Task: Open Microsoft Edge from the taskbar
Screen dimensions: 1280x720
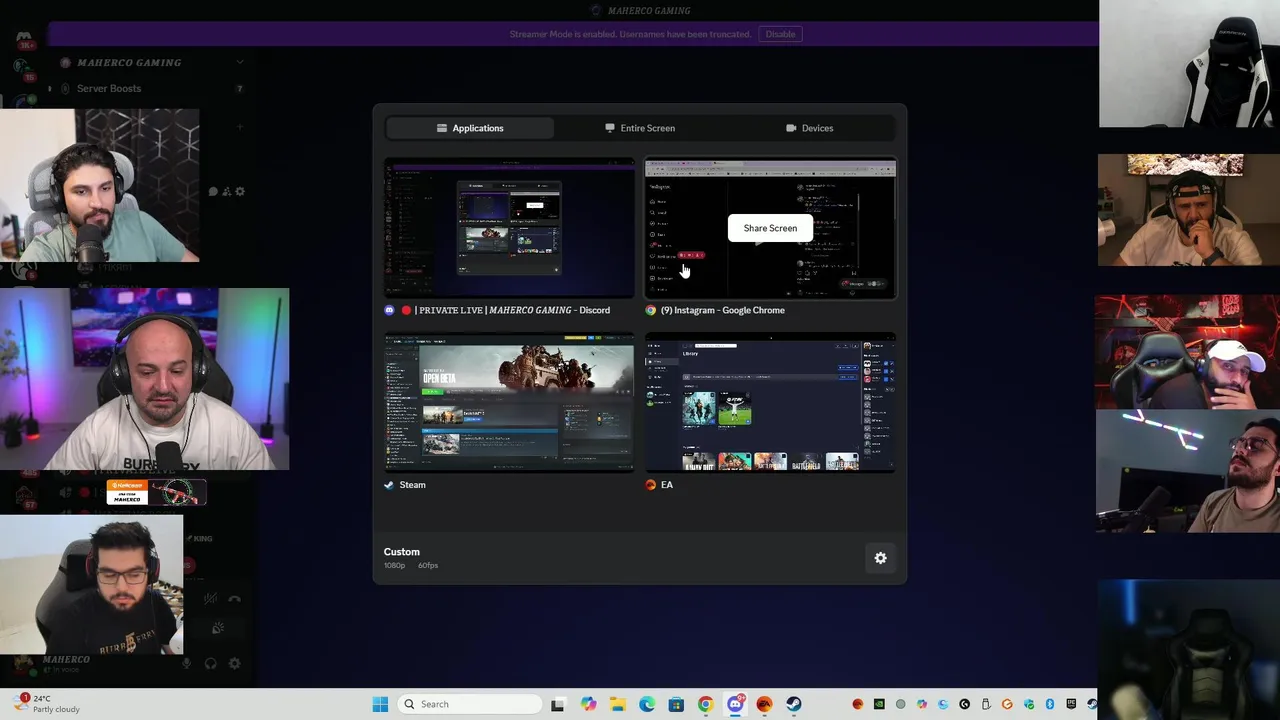Action: 646,704
